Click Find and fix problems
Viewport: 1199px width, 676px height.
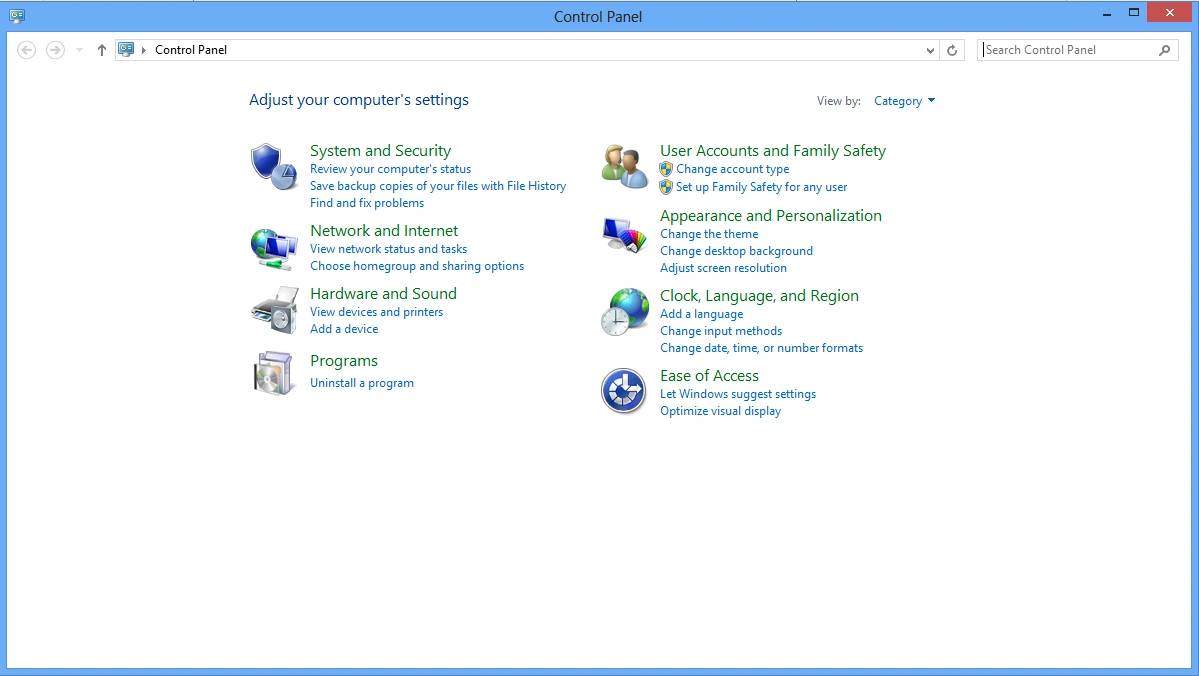click(367, 203)
